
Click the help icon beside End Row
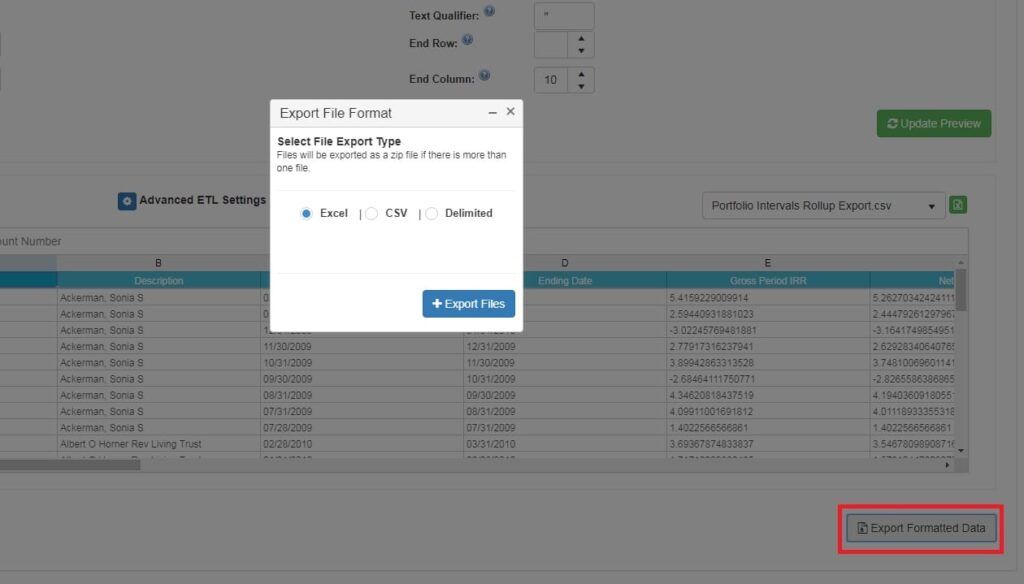point(467,41)
